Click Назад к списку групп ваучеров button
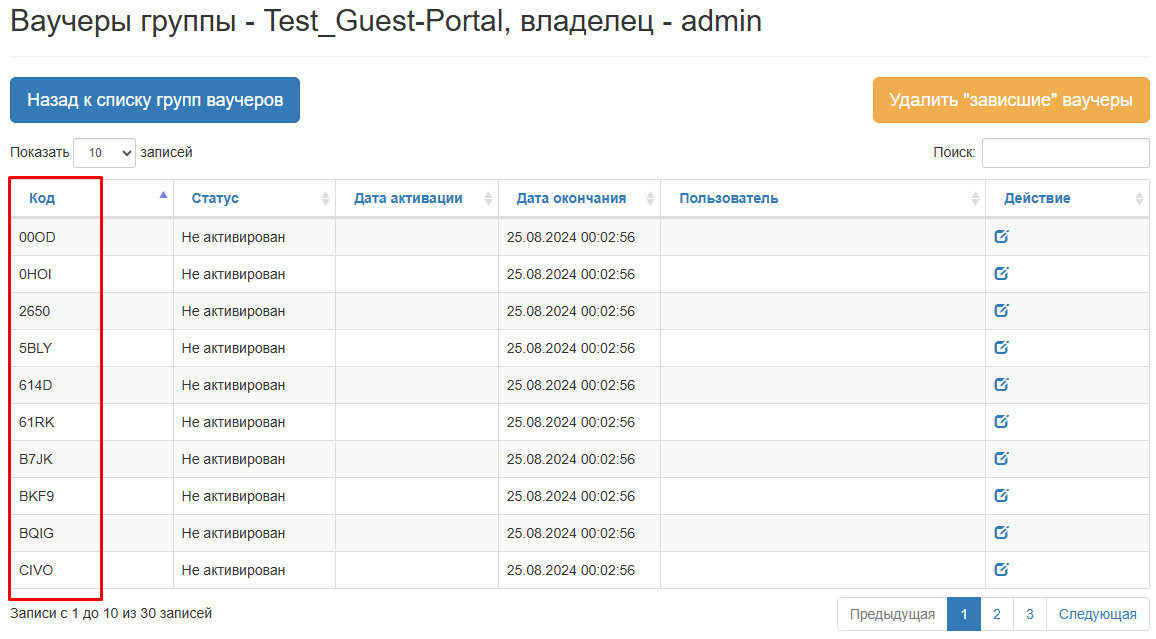The image size is (1156, 639). click(x=155, y=100)
